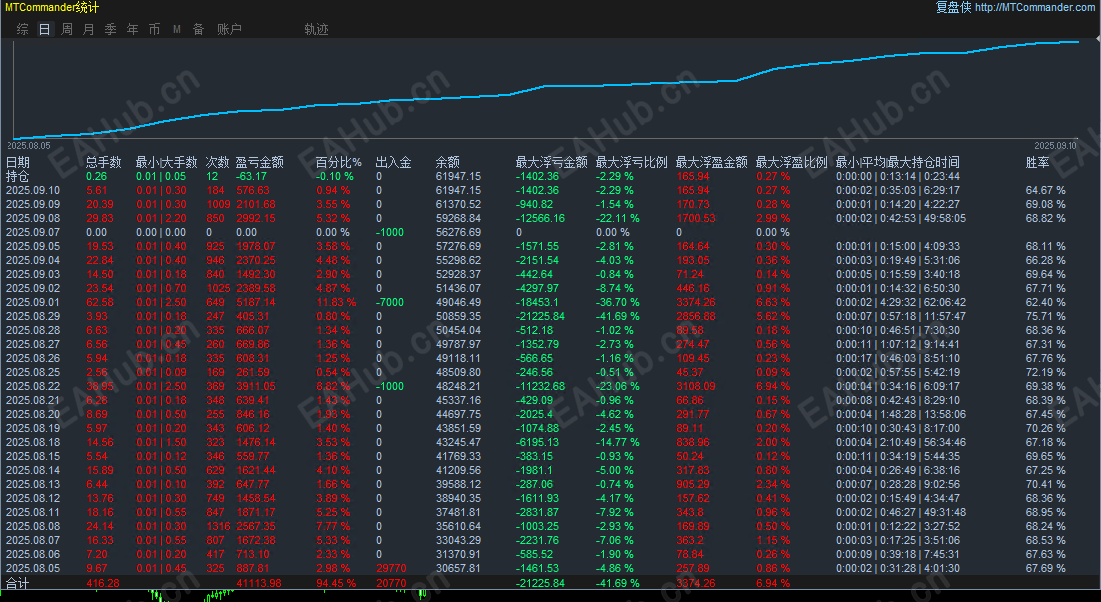
Task: Click holding time 0:00:02 | 4:29:32 | 62:06:42
Action: pyautogui.click(x=901, y=302)
